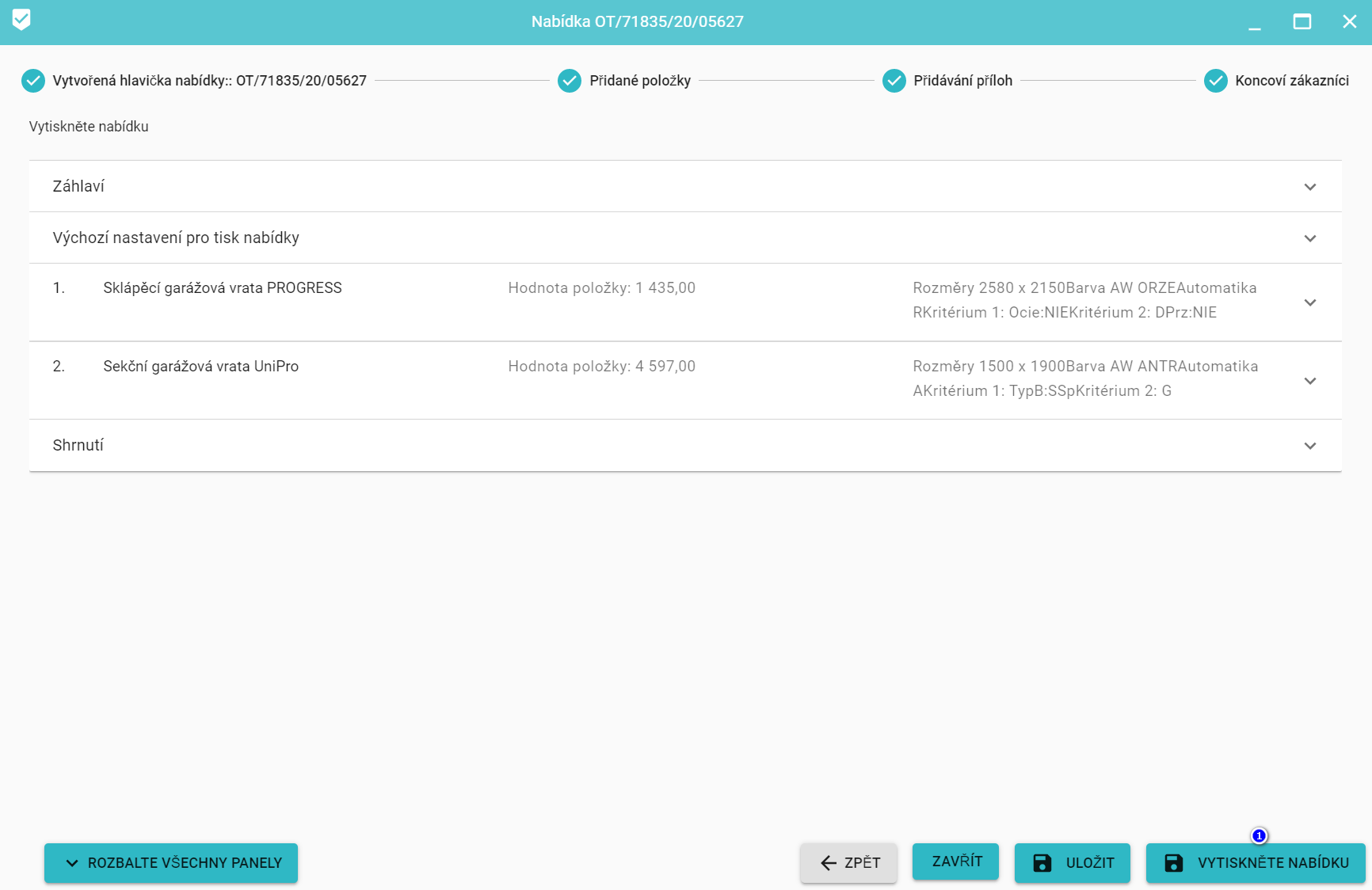This screenshot has width=1372, height=890.
Task: Click the checkmark icon for Vytvořená hlavička nabídky
Action: coord(33,81)
